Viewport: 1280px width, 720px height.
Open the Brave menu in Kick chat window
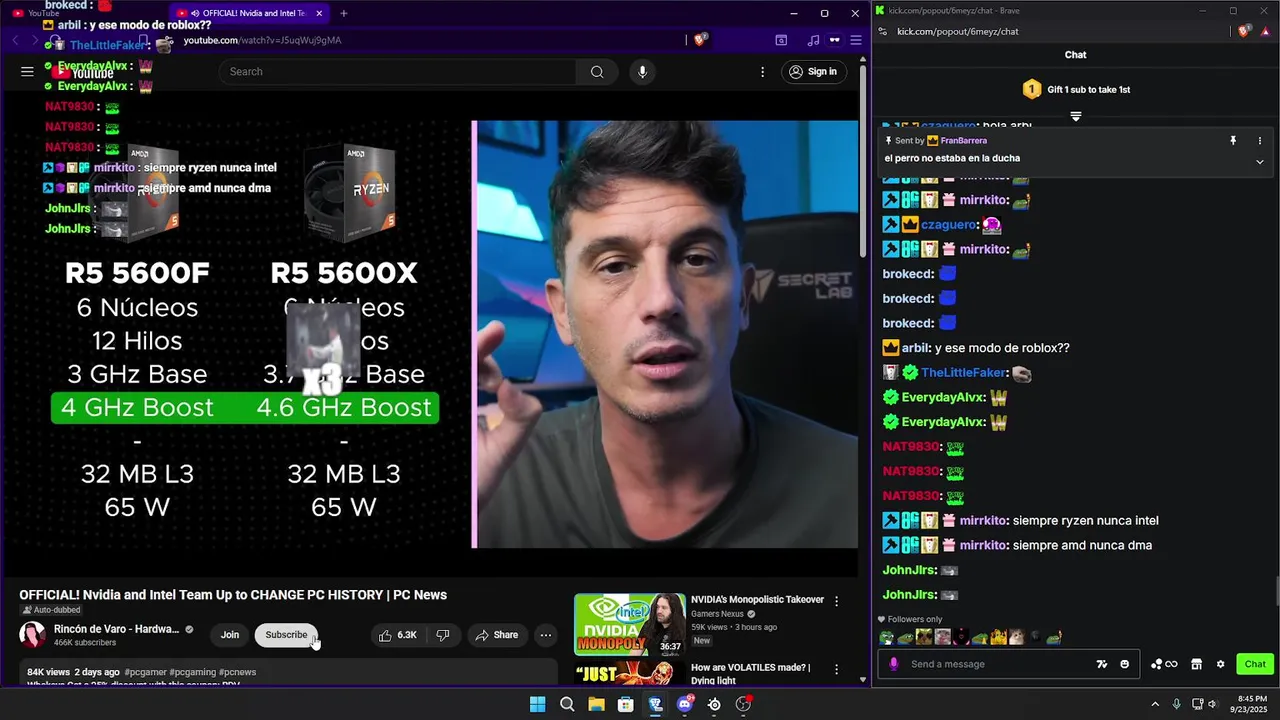pyautogui.click(x=1265, y=31)
